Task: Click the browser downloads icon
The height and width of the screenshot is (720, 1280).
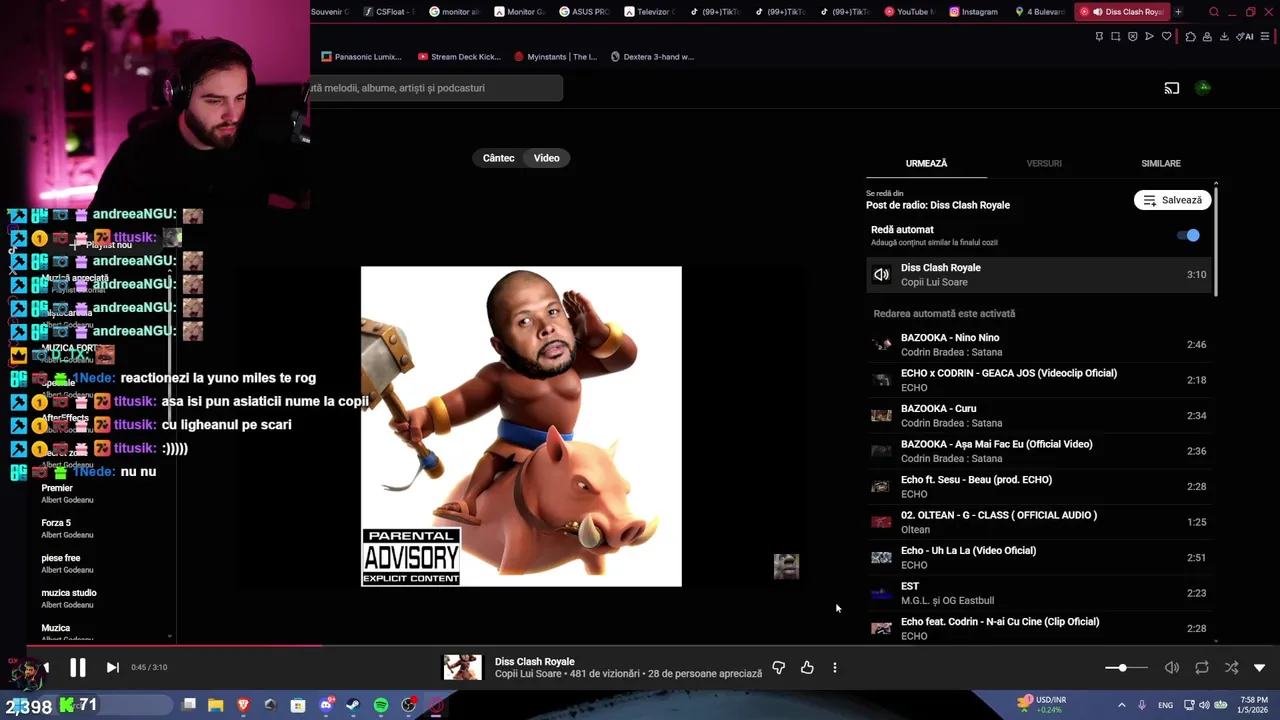Action: click(1224, 37)
